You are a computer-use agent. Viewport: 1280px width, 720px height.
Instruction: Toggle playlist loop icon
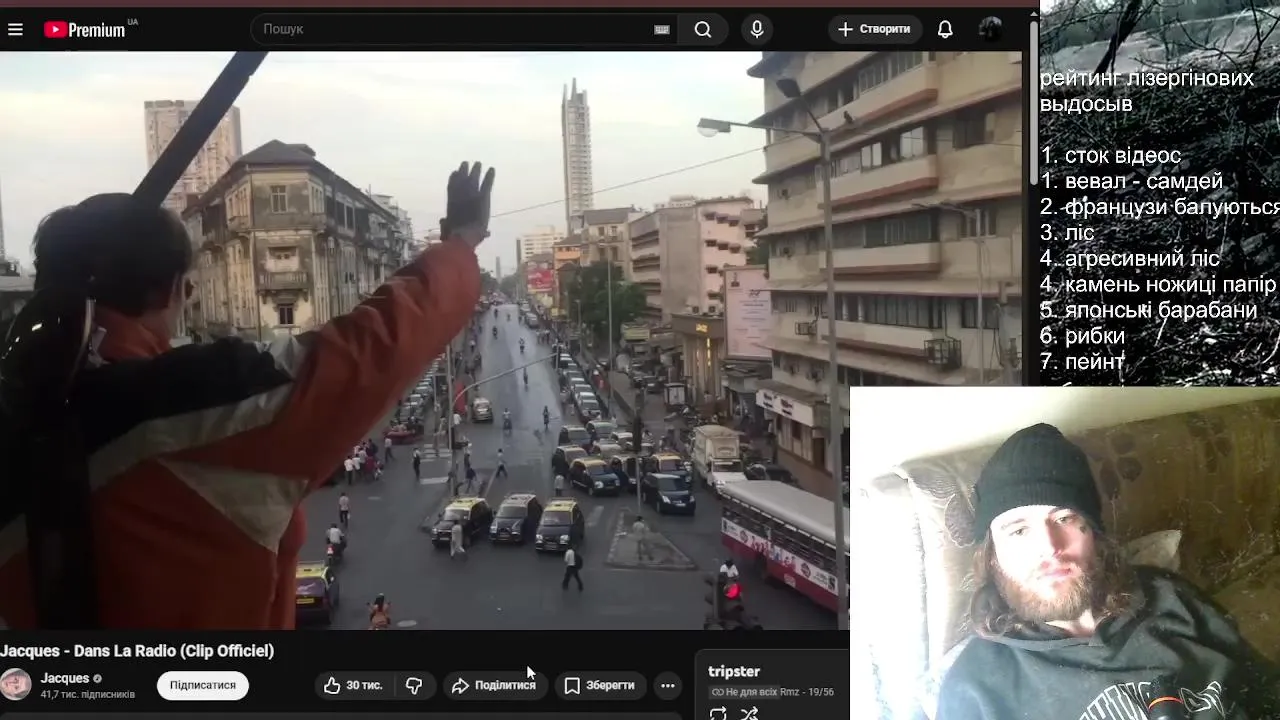tap(718, 713)
